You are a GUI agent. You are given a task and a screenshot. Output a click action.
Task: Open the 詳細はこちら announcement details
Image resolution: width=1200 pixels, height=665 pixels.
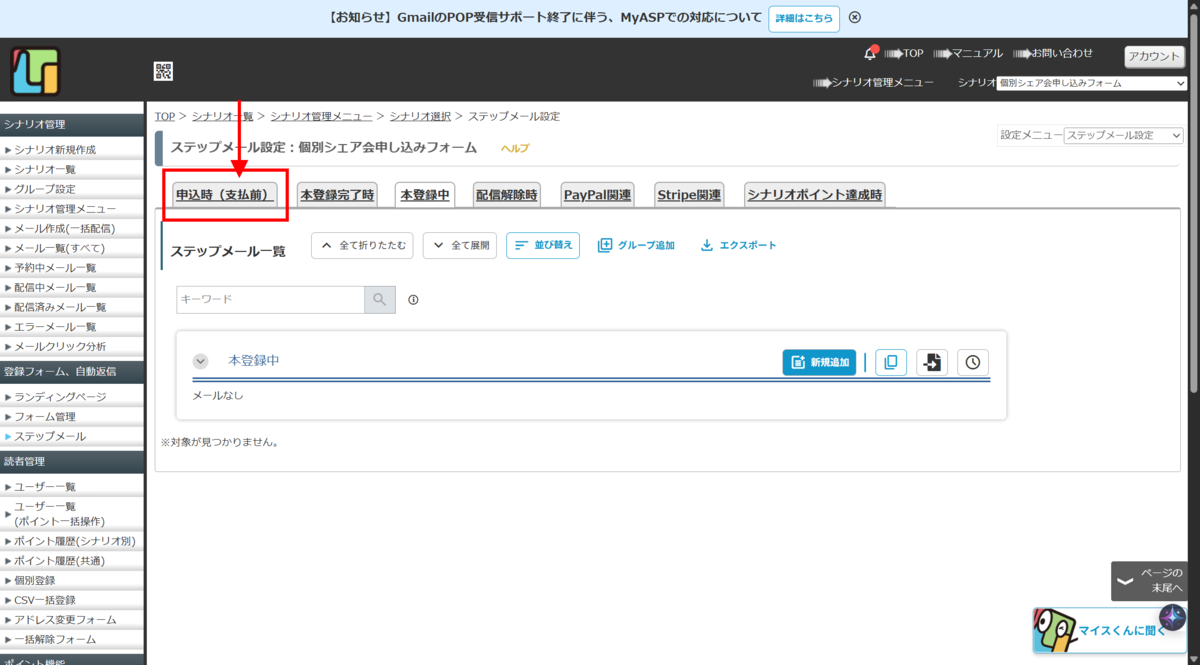pyautogui.click(x=804, y=18)
